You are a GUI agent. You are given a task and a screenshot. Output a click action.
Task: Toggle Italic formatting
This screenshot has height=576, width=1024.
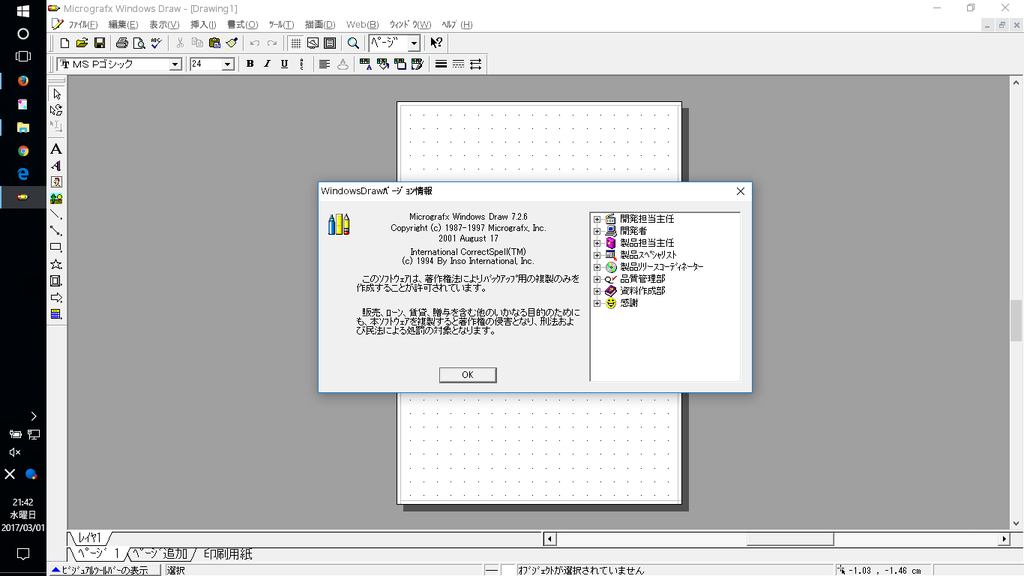coord(266,64)
